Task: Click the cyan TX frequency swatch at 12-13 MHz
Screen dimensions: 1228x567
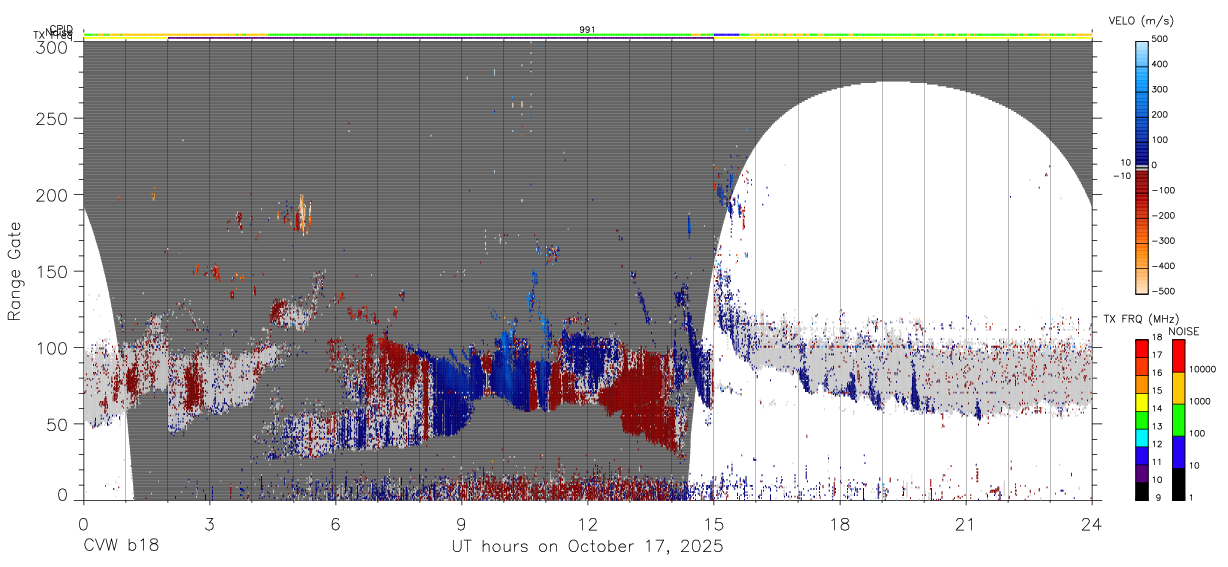Action: 1141,438
